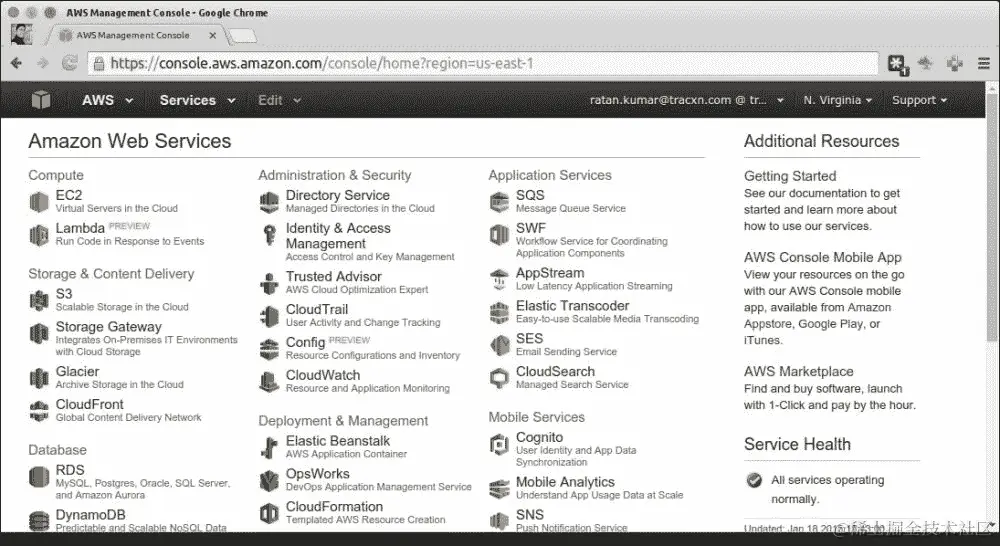Click the AWS cube logo in navbar
Image resolution: width=1000 pixels, height=546 pixels.
click(x=41, y=100)
